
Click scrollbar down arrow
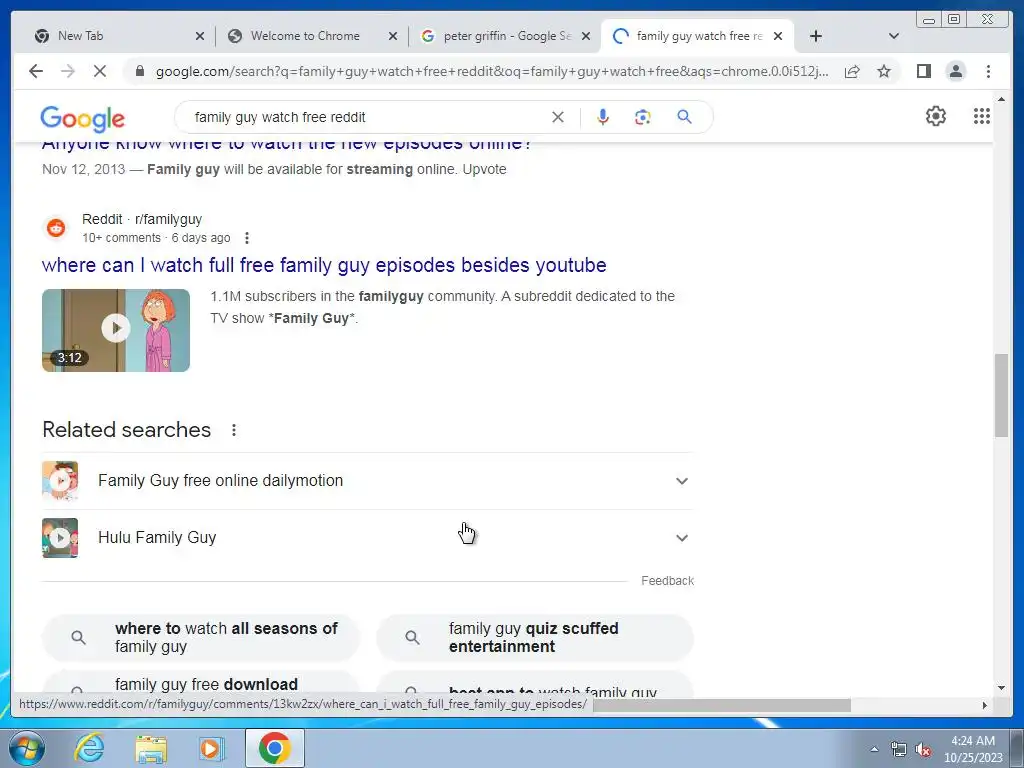(x=1001, y=688)
